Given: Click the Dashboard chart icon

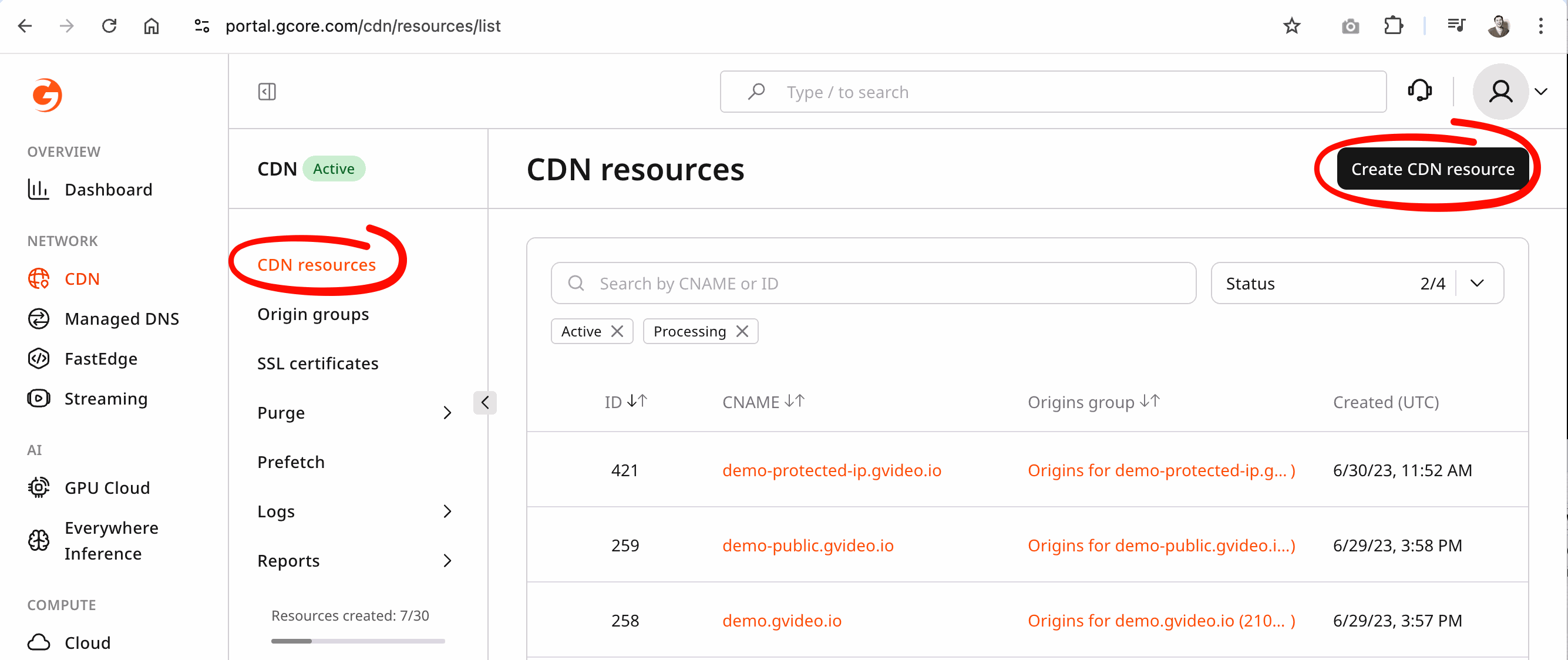Looking at the screenshot, I should [x=38, y=189].
